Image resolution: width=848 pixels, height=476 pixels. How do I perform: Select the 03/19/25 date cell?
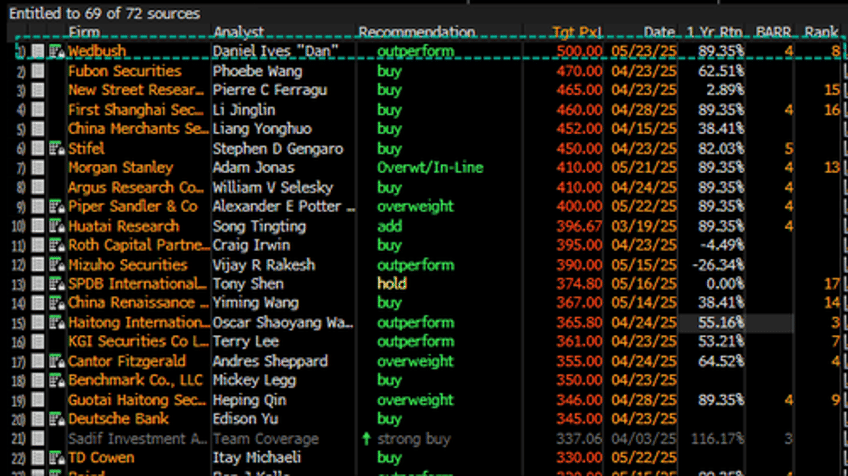pos(644,226)
